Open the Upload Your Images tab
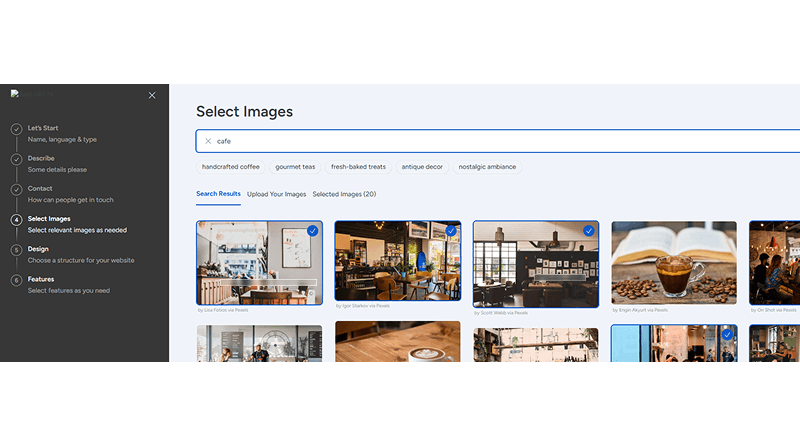Viewport: 800px width, 445px height. 277,194
